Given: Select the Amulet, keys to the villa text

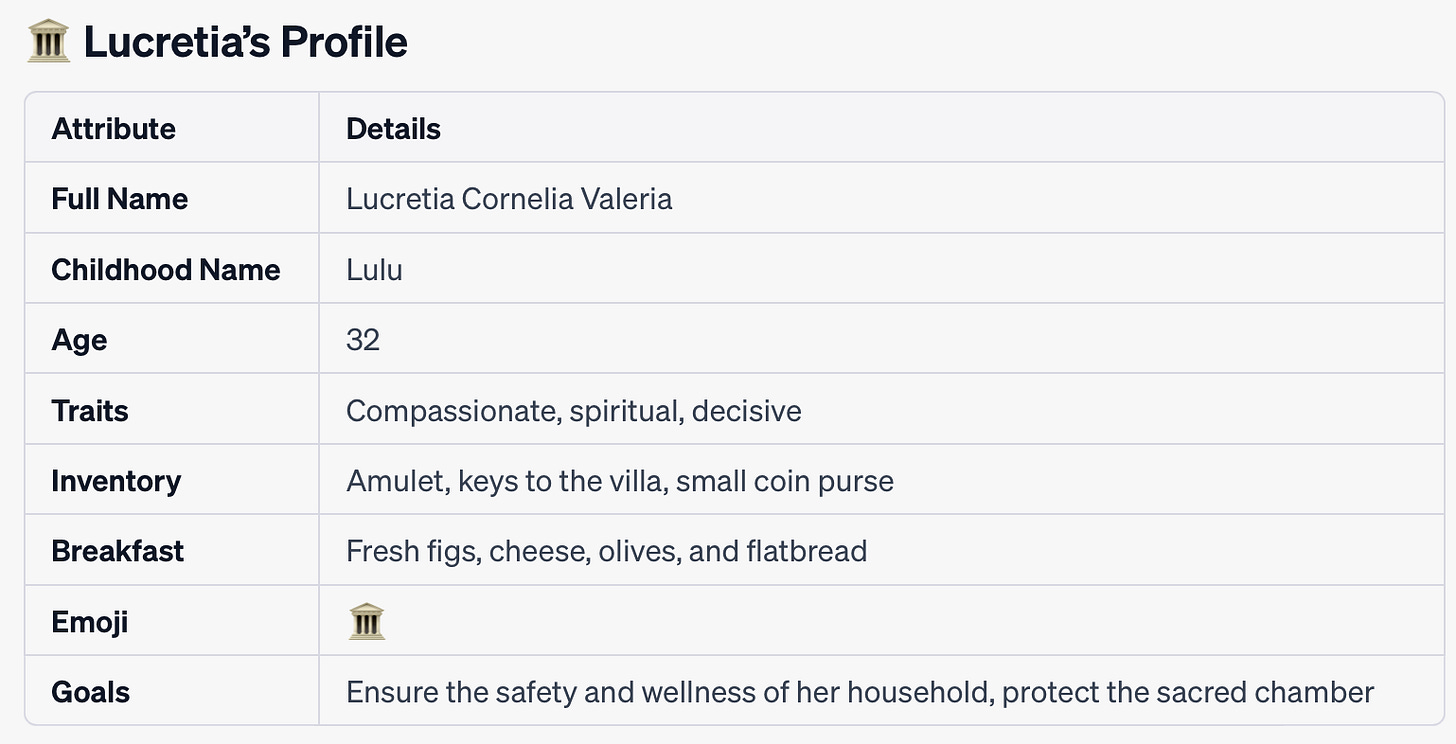Looking at the screenshot, I should (x=620, y=481).
